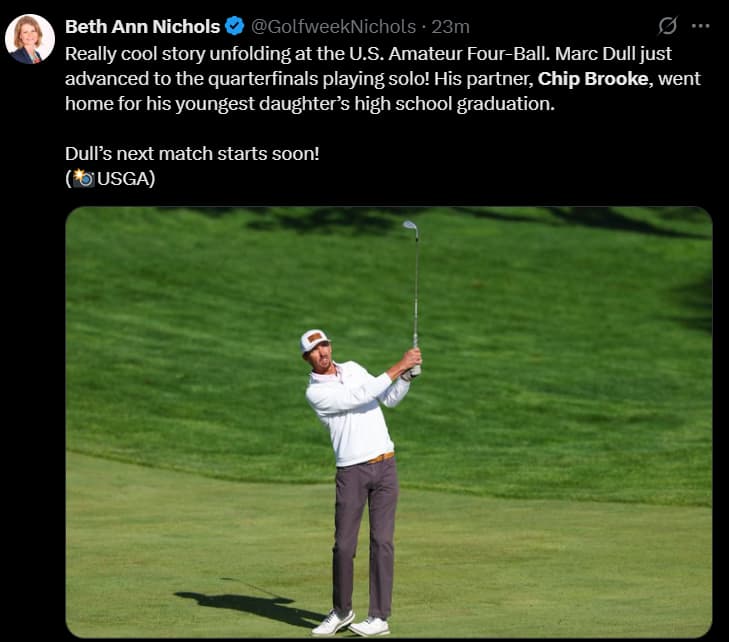Click the 23m timestamp

pos(450,26)
